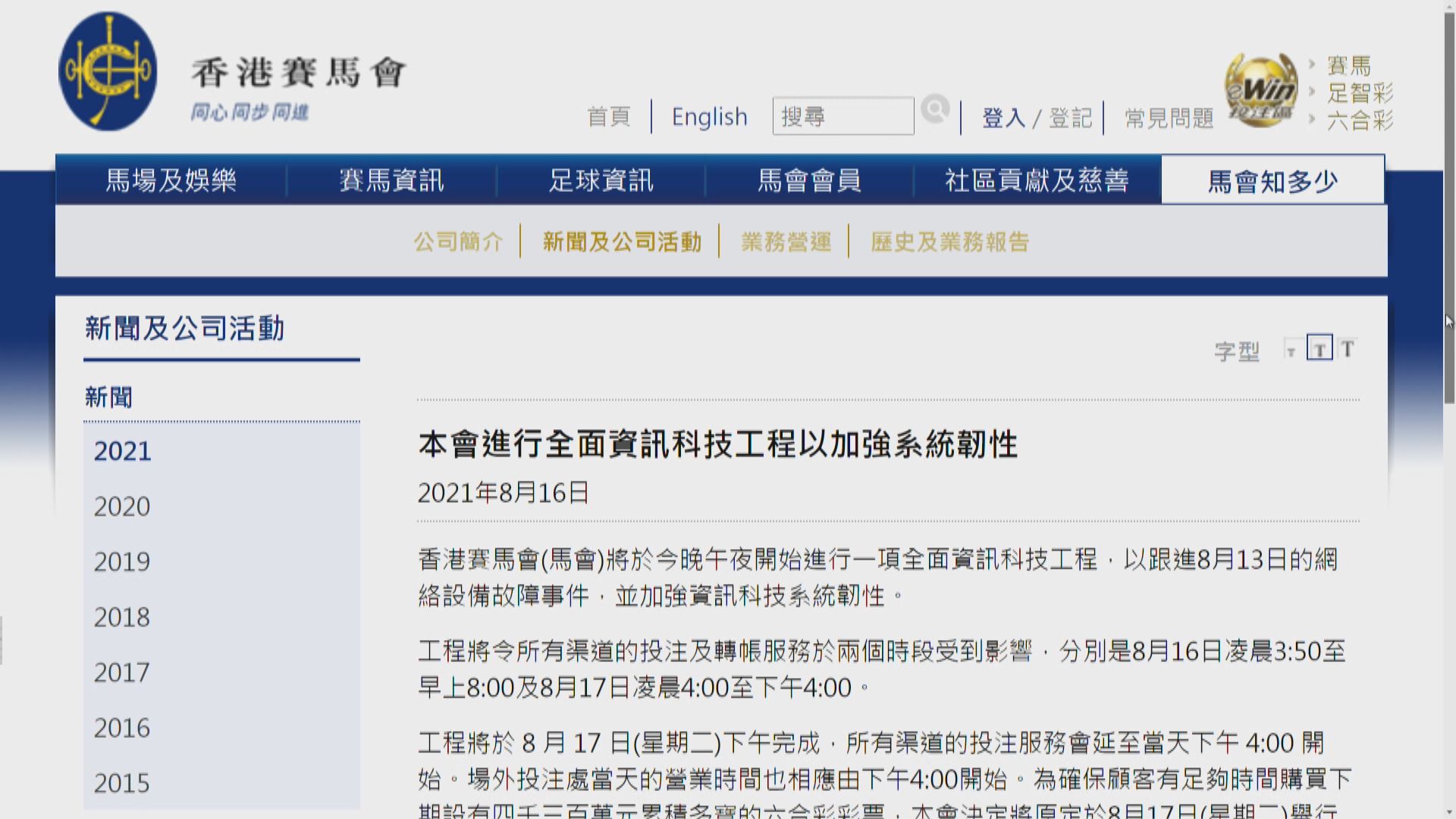Image resolution: width=1456 pixels, height=819 pixels.
Task: Select the largest font size icon
Action: coord(1348,349)
